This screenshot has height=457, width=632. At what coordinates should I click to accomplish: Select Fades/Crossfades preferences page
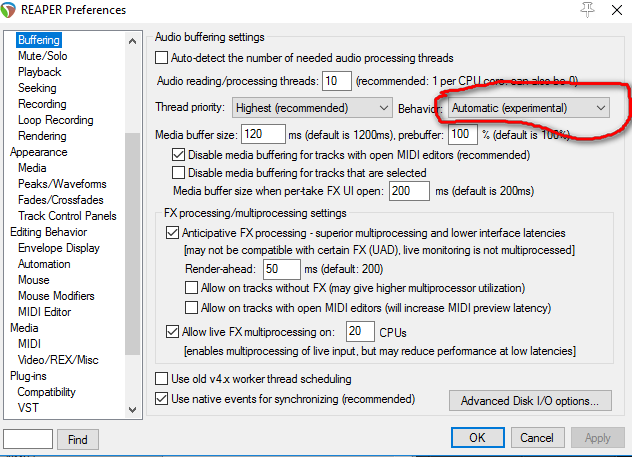click(x=60, y=200)
